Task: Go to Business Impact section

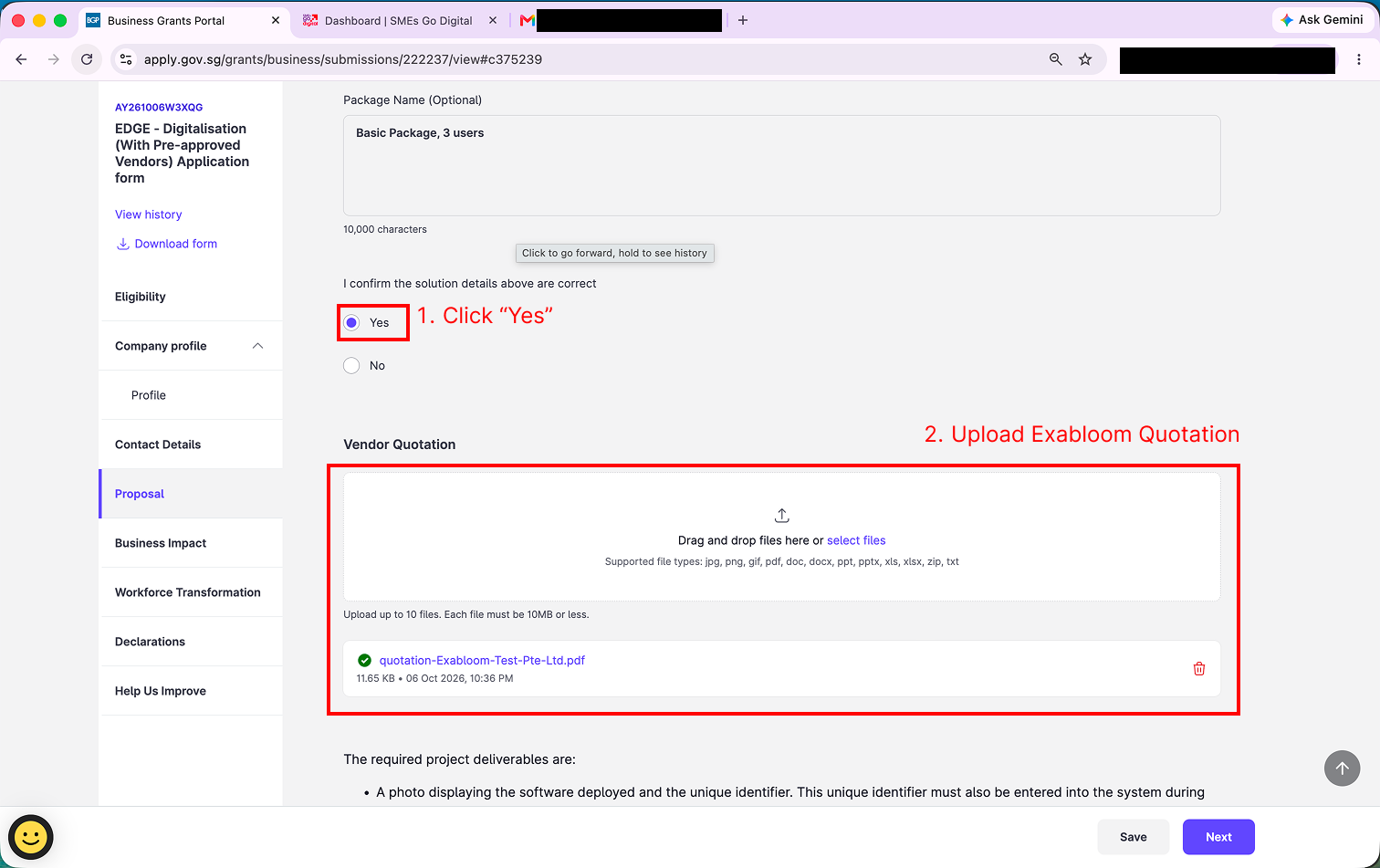Action: (x=161, y=543)
